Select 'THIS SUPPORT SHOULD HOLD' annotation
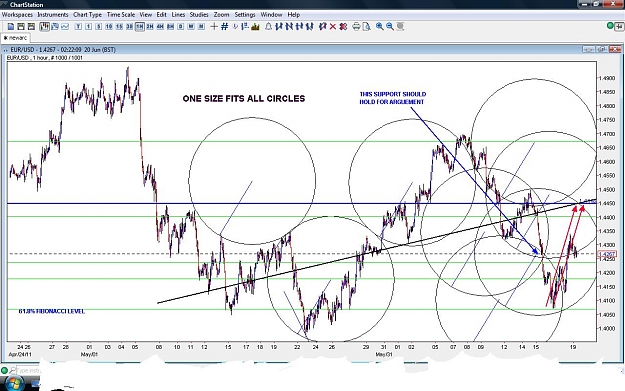Viewport: 625px width, 391px height. click(x=393, y=98)
